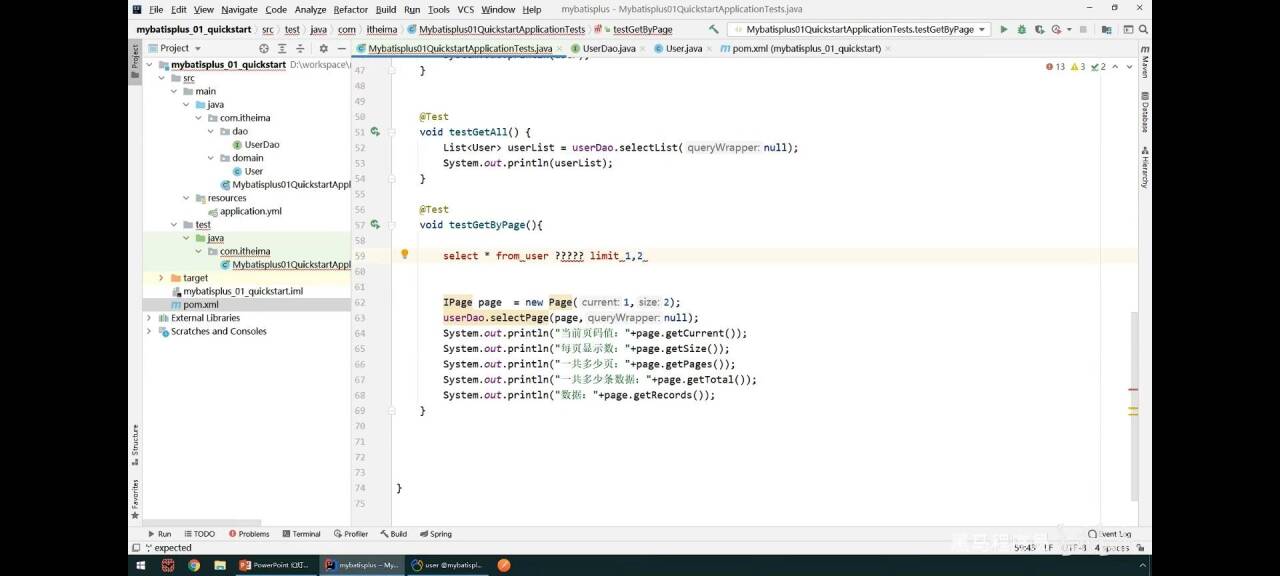Screen dimensions: 1280x576
Task: Open the Problems tool window
Action: point(249,534)
